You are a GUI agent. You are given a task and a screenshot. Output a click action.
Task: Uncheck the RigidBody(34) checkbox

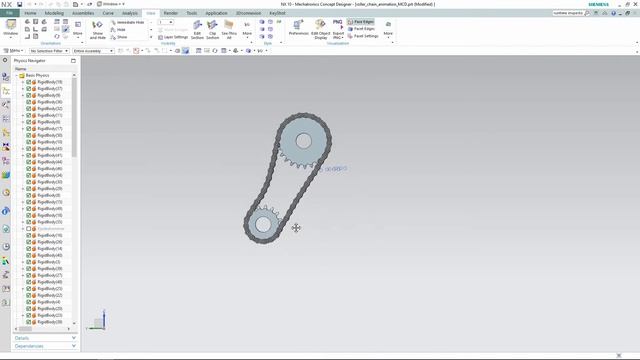tap(29, 175)
